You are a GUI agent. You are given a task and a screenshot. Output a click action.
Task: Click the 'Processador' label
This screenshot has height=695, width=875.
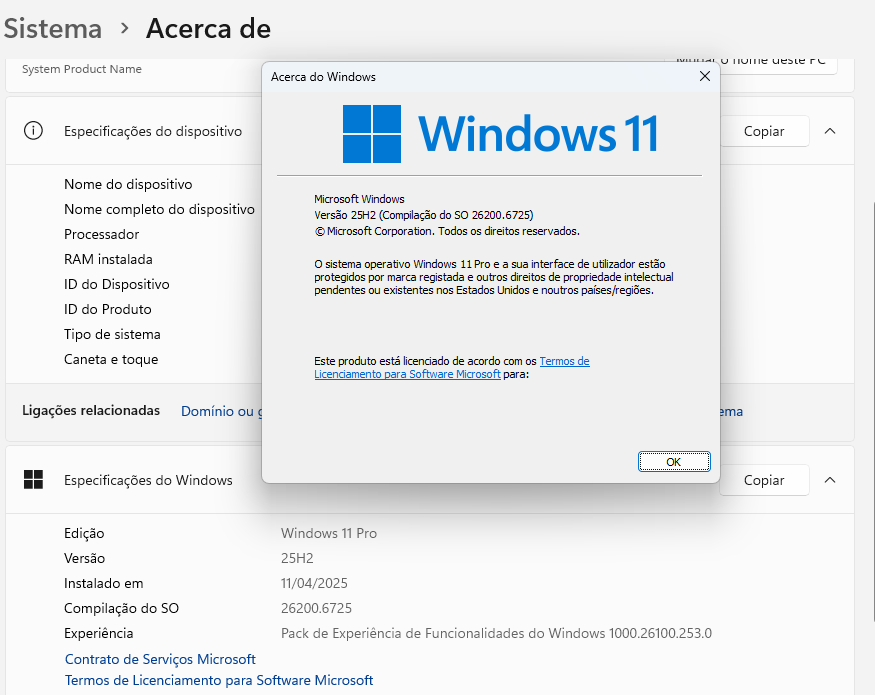coord(102,234)
